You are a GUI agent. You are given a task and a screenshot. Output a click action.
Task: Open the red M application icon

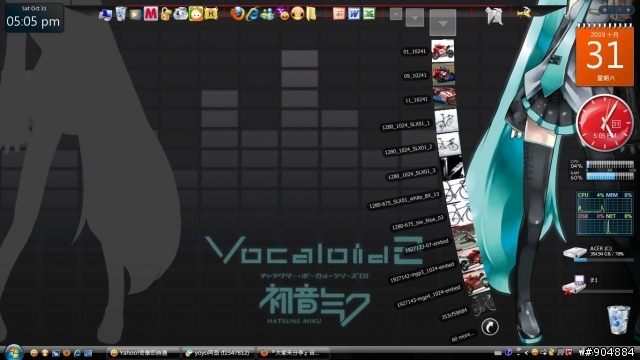click(x=150, y=14)
